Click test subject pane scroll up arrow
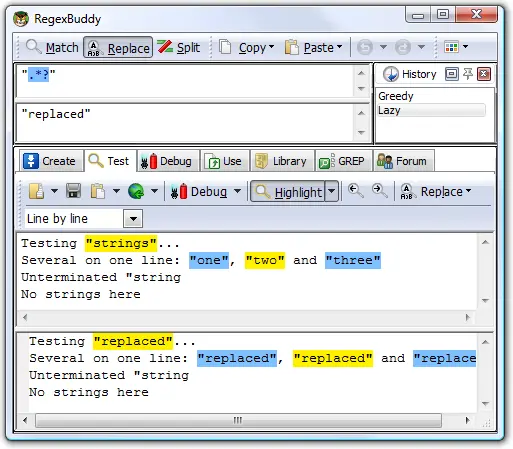513x449 pixels. (x=485, y=242)
